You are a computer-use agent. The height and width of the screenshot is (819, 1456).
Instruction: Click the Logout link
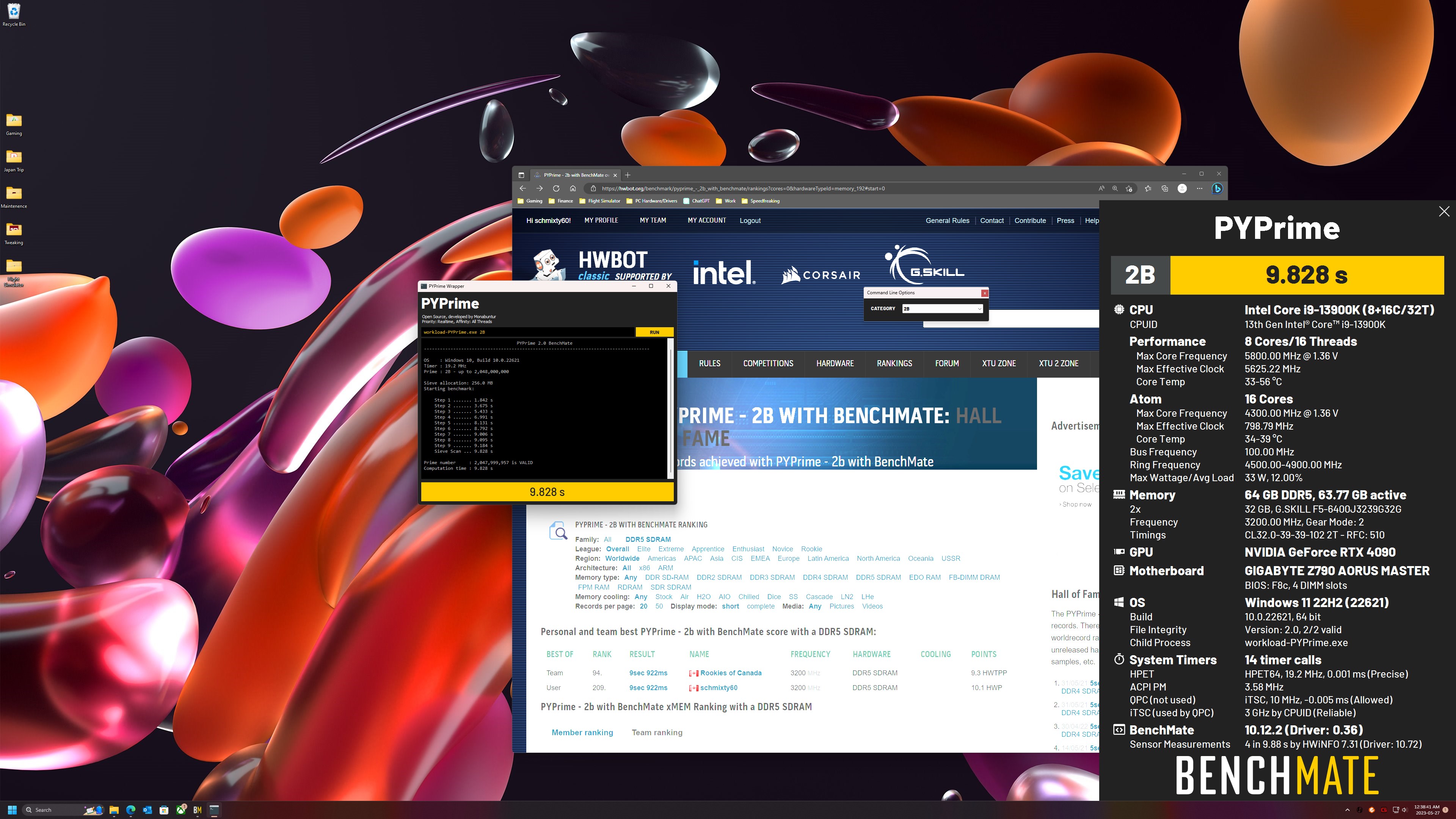(x=750, y=220)
